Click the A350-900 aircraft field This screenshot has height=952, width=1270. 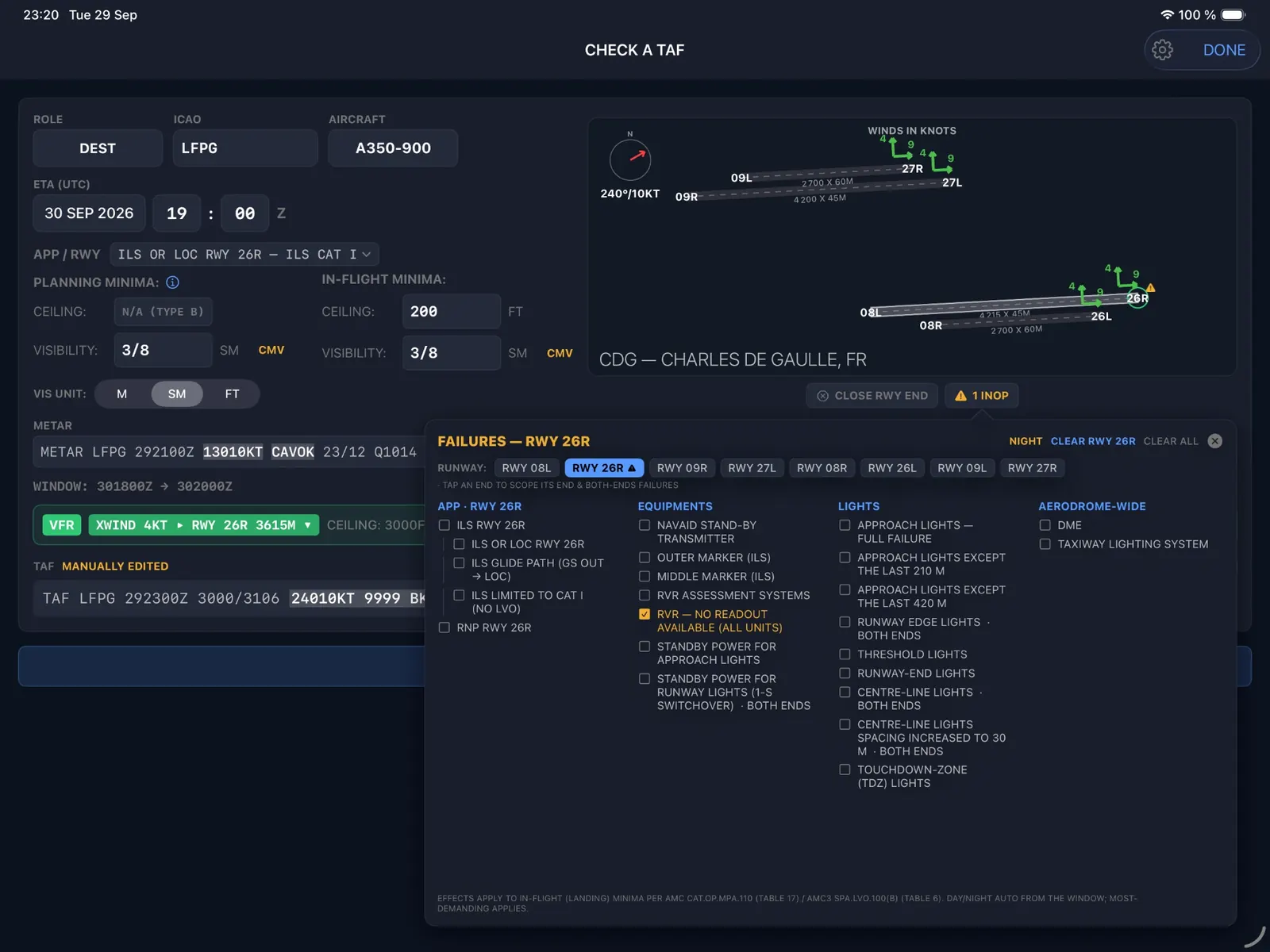pos(393,148)
